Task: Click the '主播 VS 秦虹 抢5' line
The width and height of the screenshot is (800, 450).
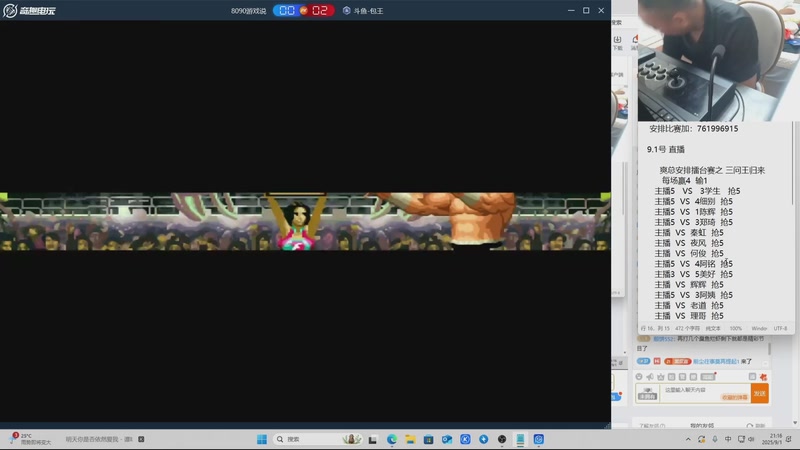Action: tap(689, 233)
